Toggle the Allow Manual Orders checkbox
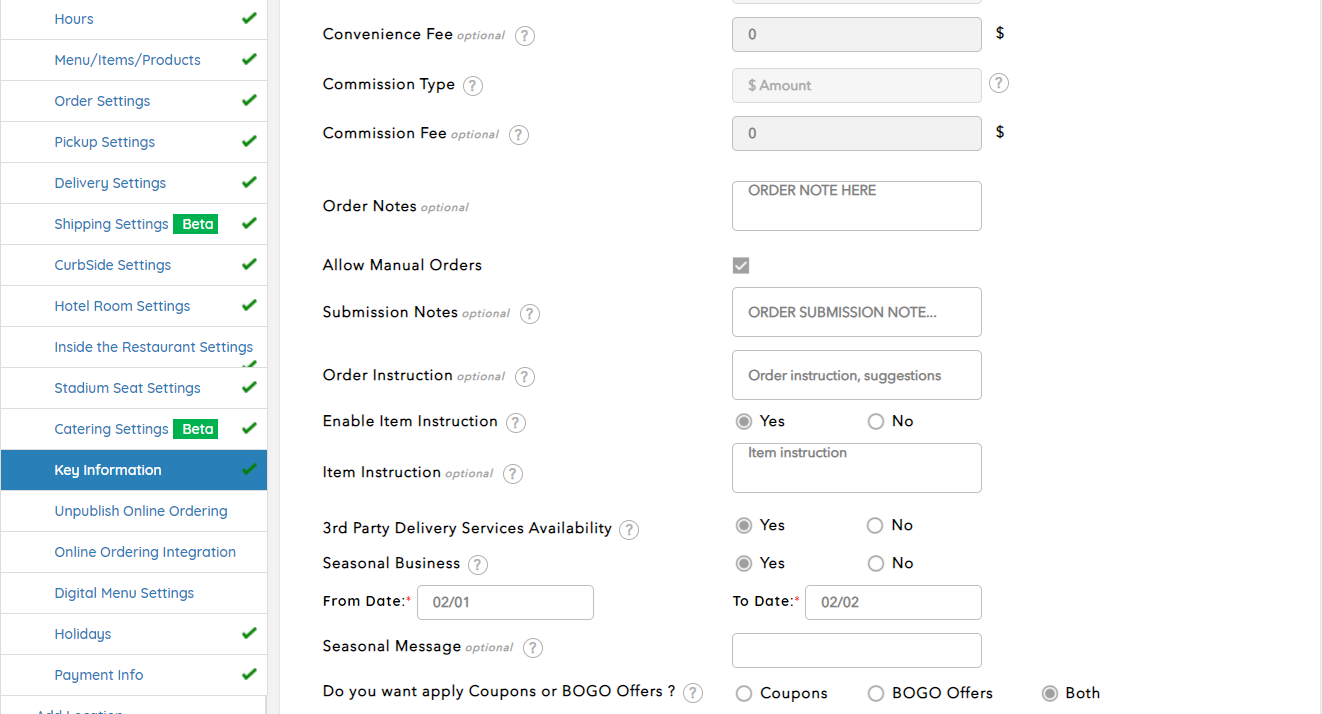 click(741, 265)
